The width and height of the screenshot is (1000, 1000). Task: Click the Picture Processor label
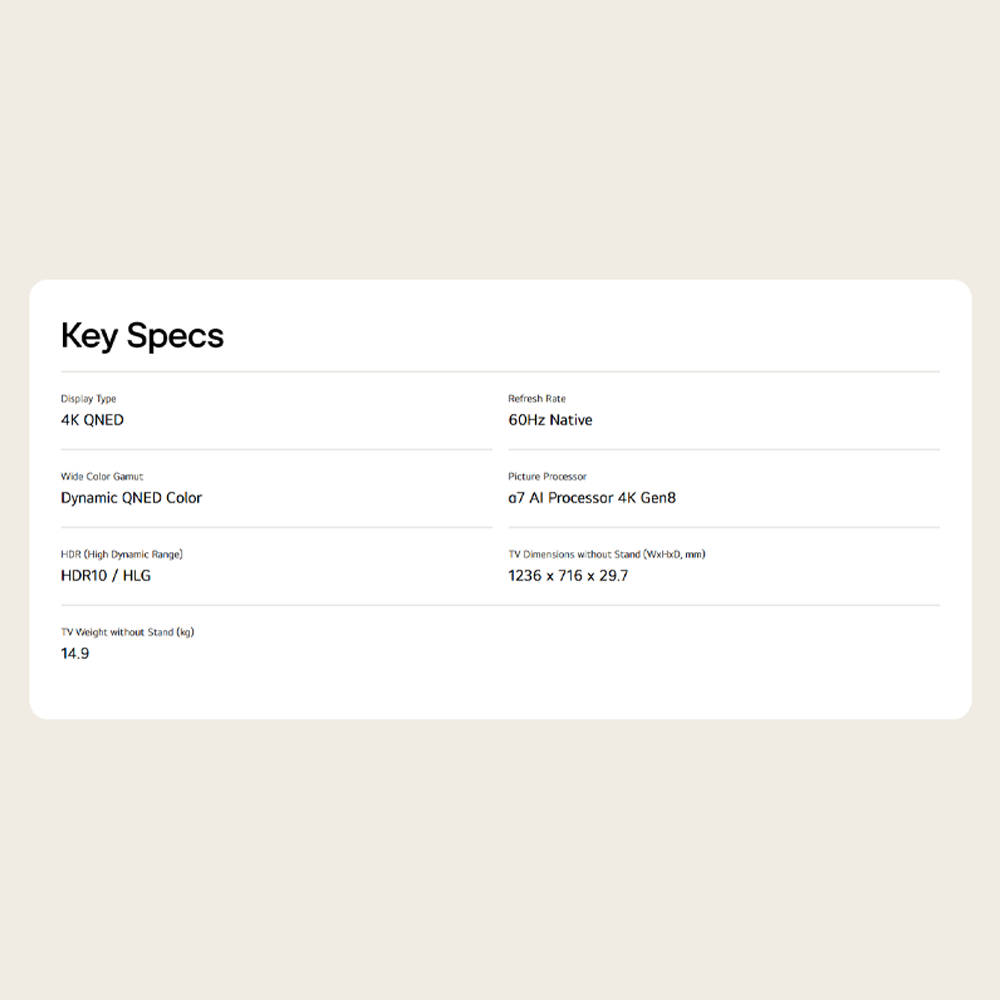[x=547, y=477]
